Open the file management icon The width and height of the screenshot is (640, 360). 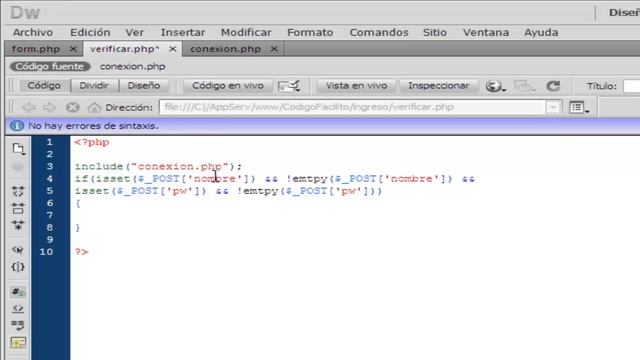(x=524, y=86)
